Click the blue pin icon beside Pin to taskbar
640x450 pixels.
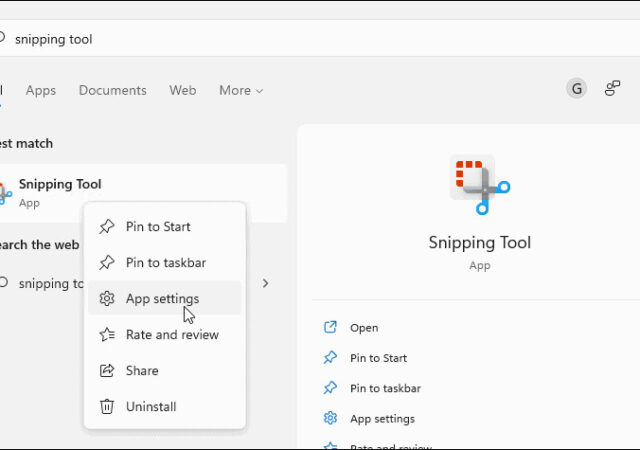[330, 388]
